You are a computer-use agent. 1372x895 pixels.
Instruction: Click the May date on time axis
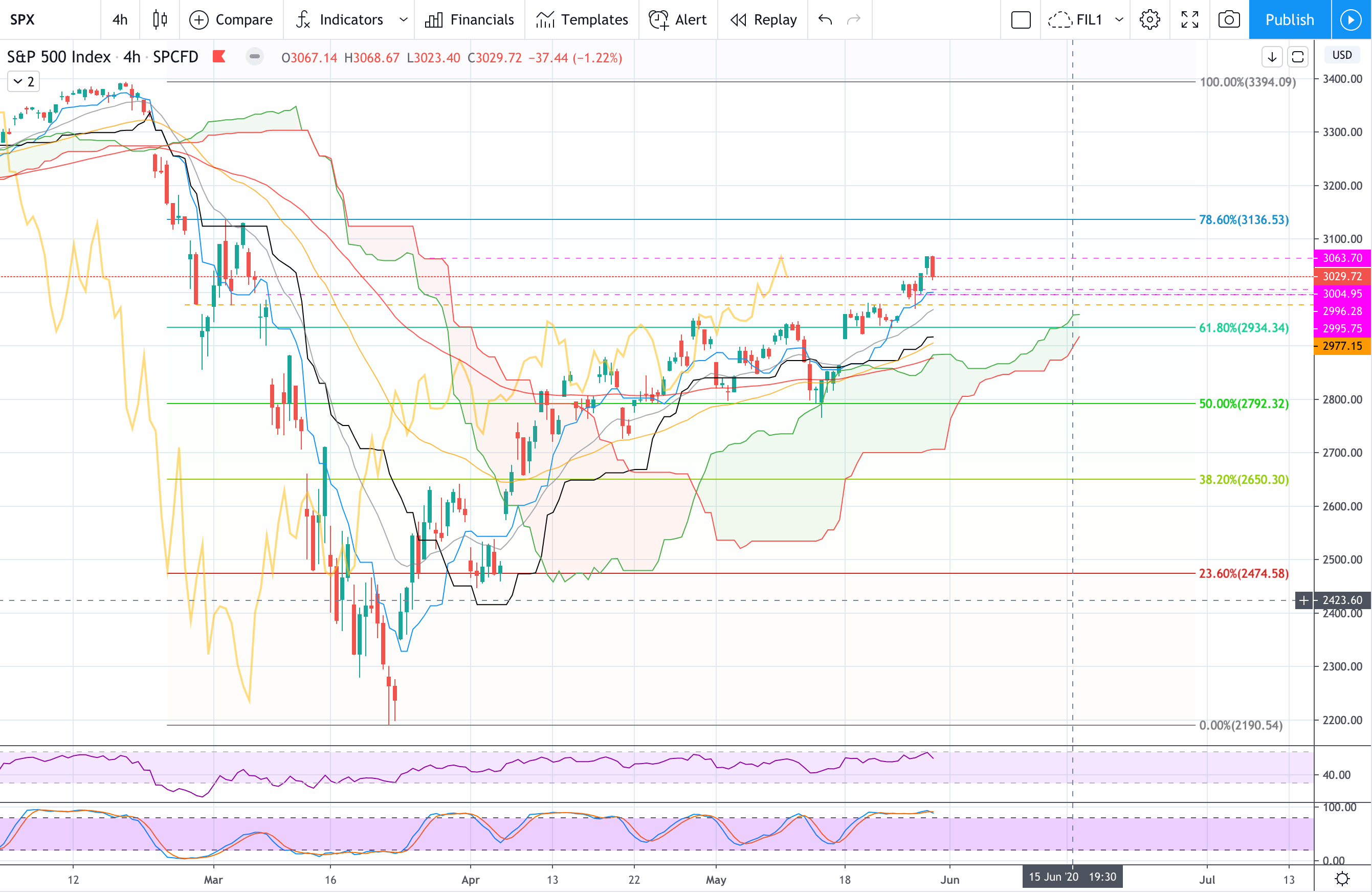tap(716, 880)
